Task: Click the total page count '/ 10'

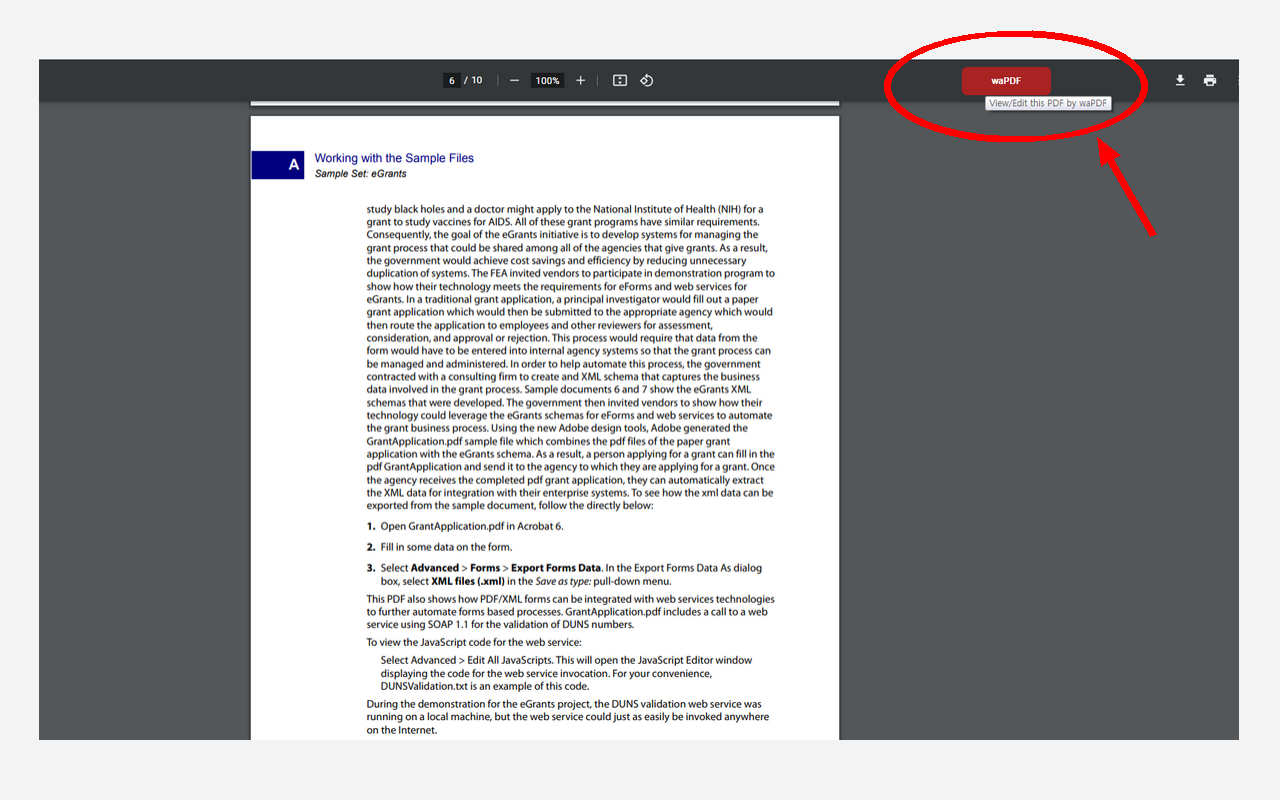Action: (x=473, y=80)
